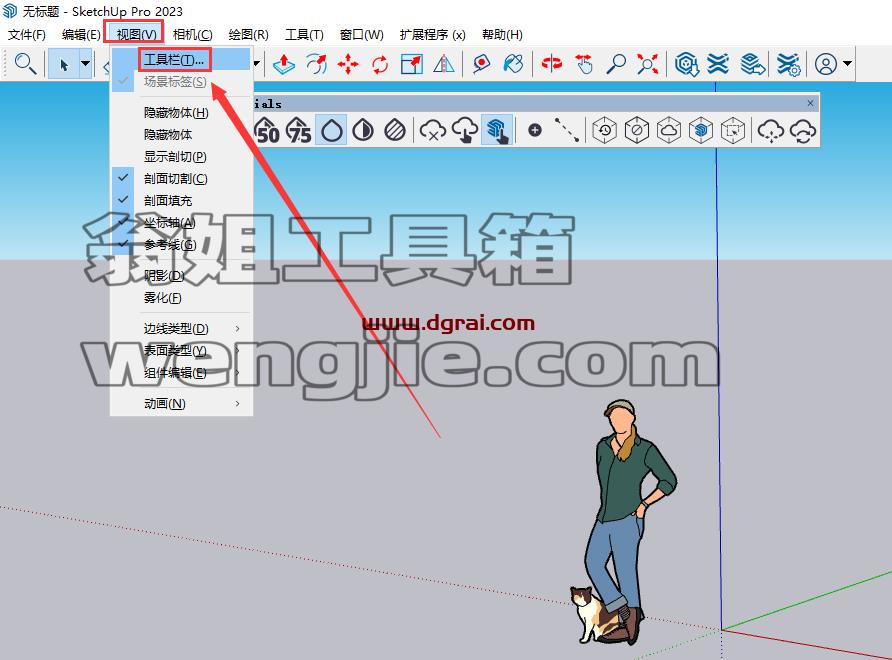Open 3D Warehouse icon
This screenshot has width=892, height=660.
[687, 64]
